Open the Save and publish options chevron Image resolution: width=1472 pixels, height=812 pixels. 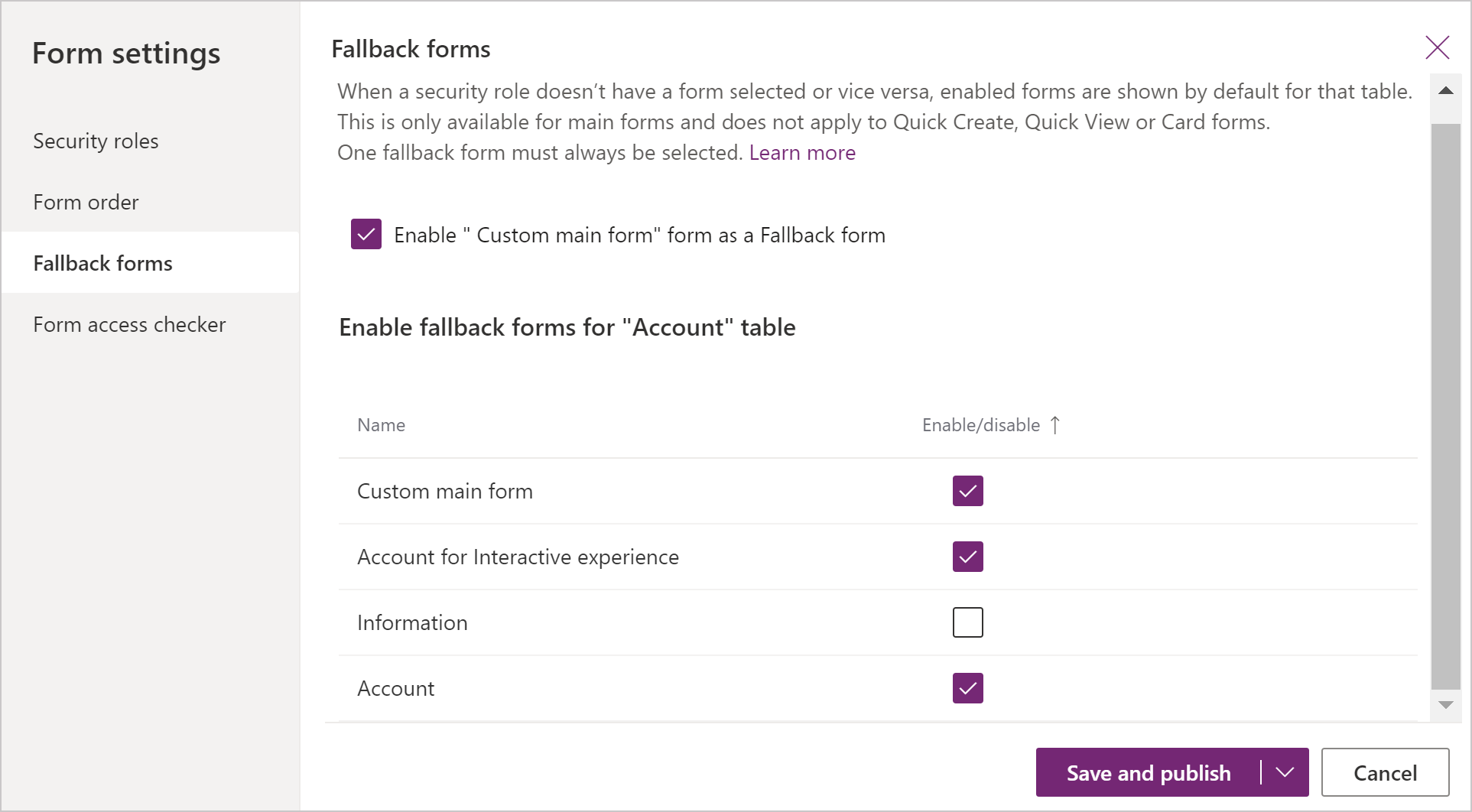pyautogui.click(x=1284, y=772)
